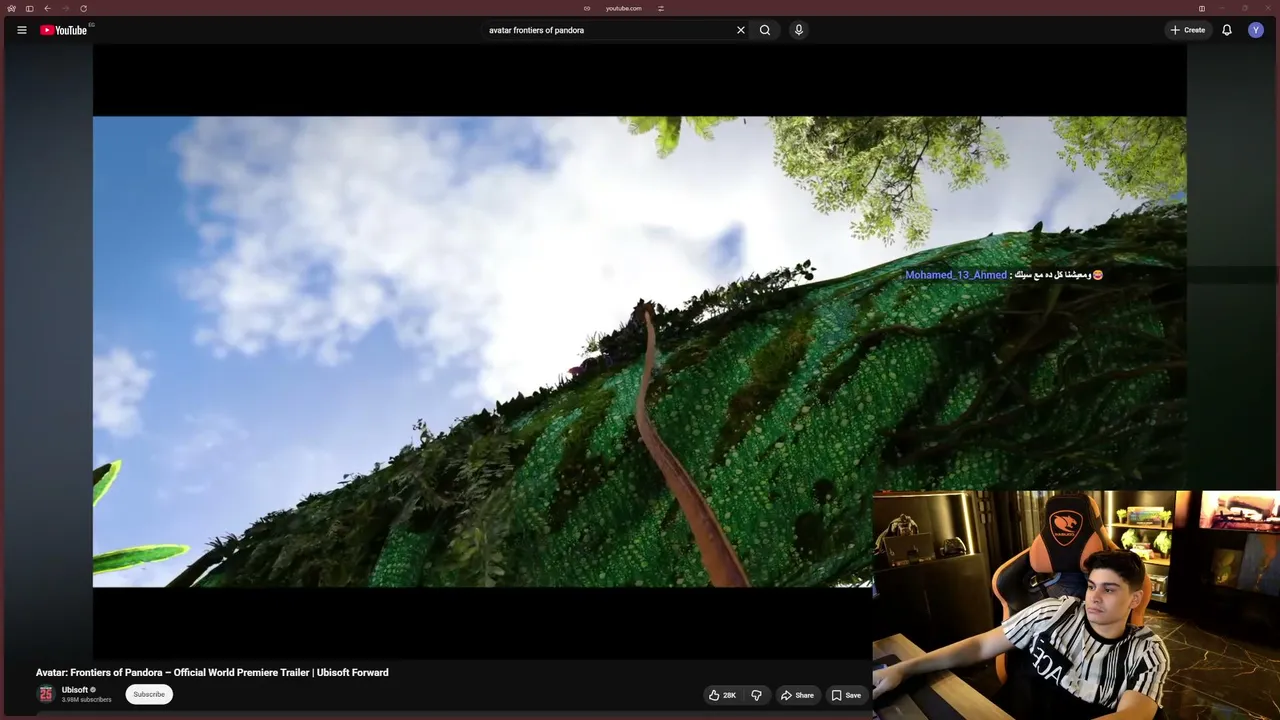Click the 3.98M subscribers text

(x=87, y=700)
